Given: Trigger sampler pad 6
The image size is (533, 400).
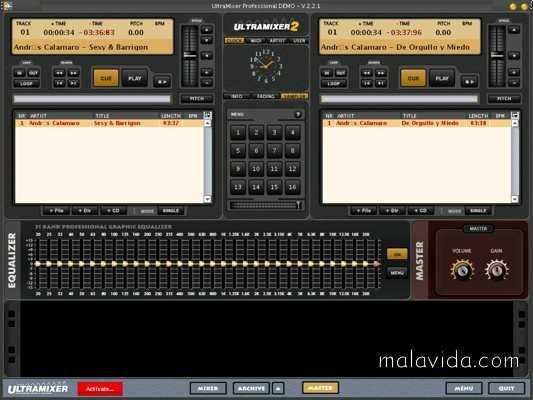Looking at the screenshot, I should coord(256,151).
